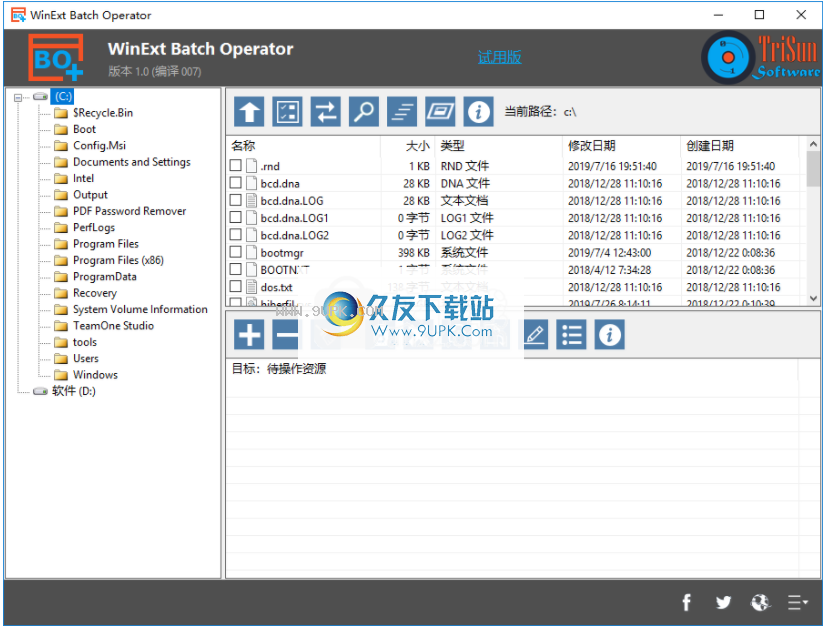Click file list scrollbar down arrow
The height and width of the screenshot is (628, 823).
click(813, 298)
